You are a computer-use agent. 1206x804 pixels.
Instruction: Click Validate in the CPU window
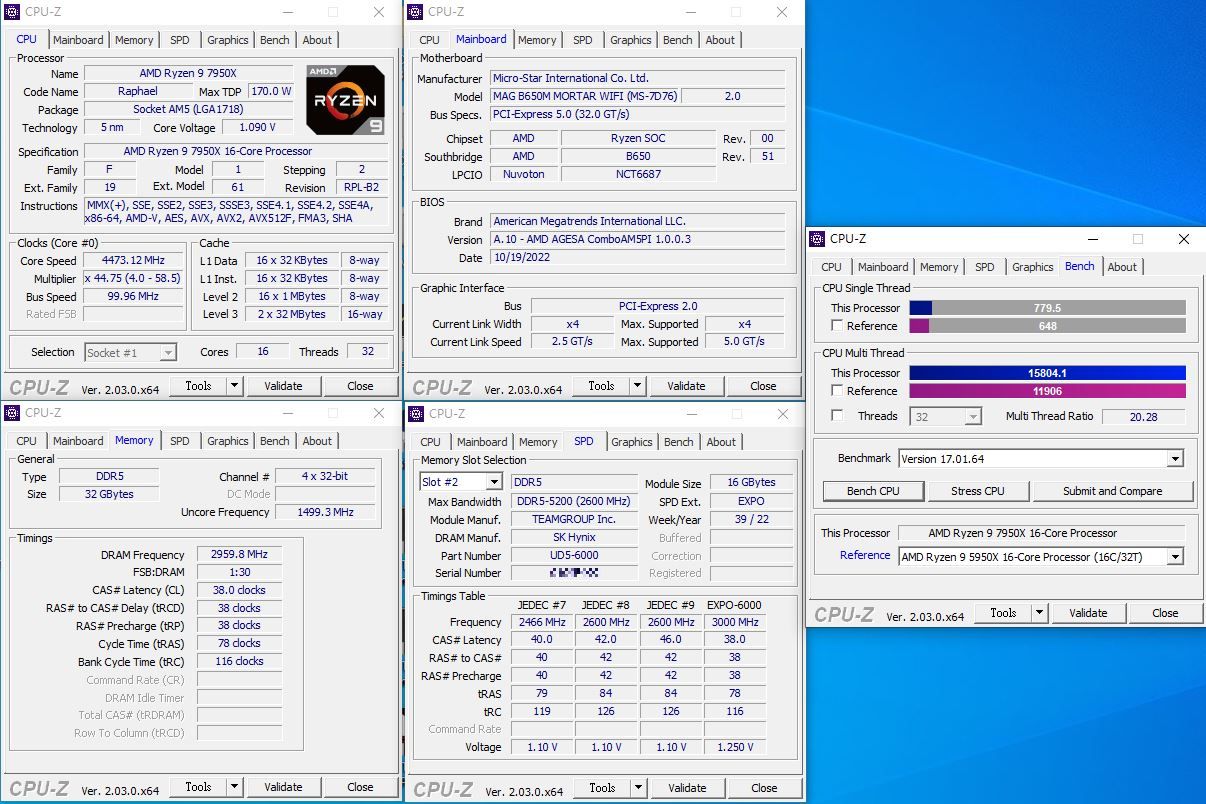(283, 386)
